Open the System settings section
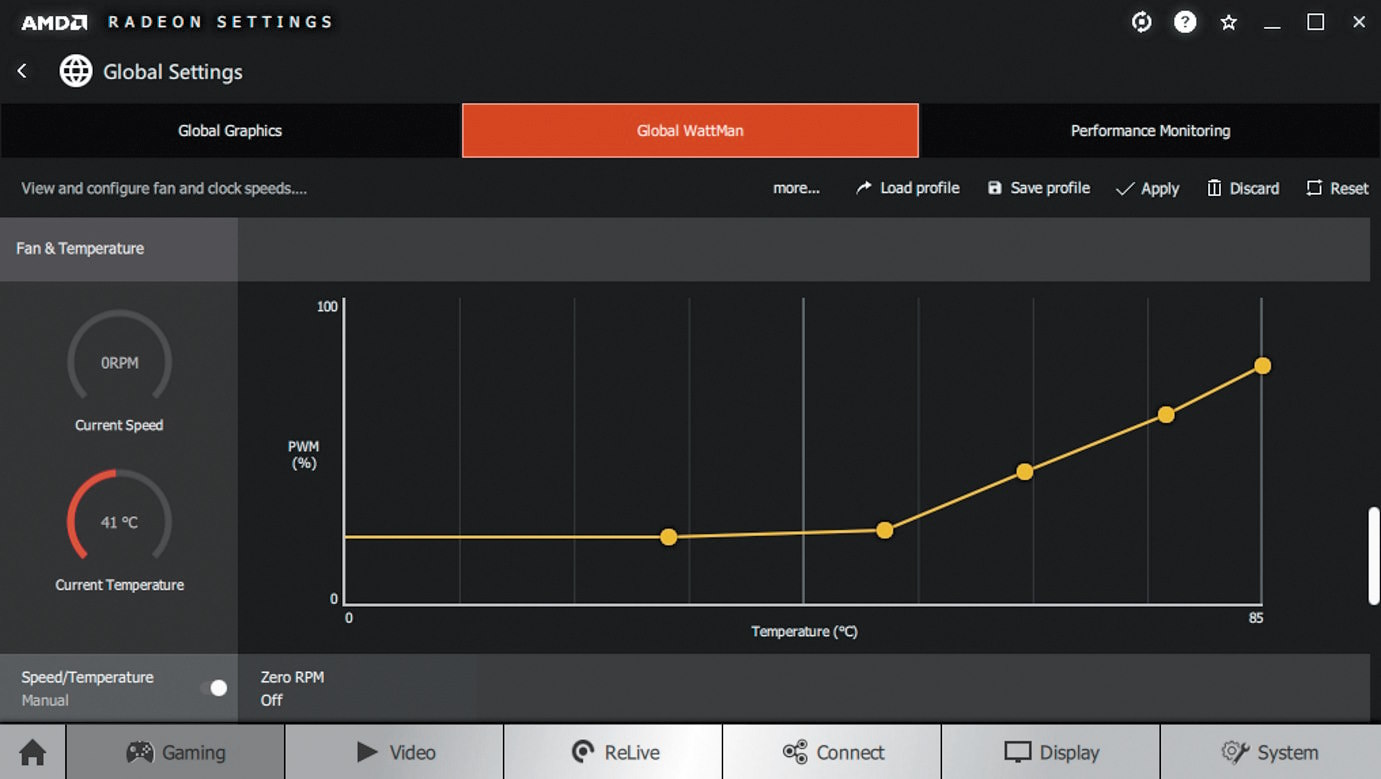This screenshot has width=1381, height=779. (x=1270, y=752)
